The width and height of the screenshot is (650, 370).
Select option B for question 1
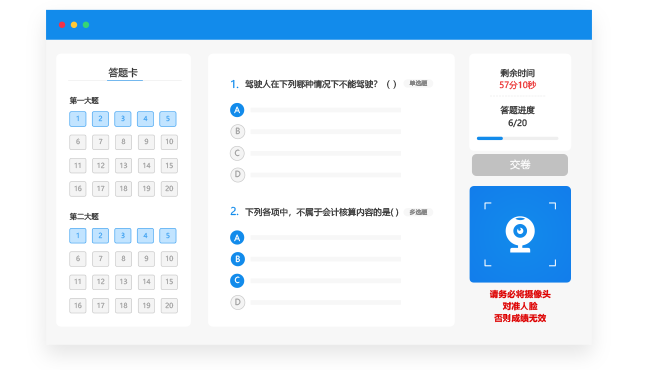tap(238, 132)
